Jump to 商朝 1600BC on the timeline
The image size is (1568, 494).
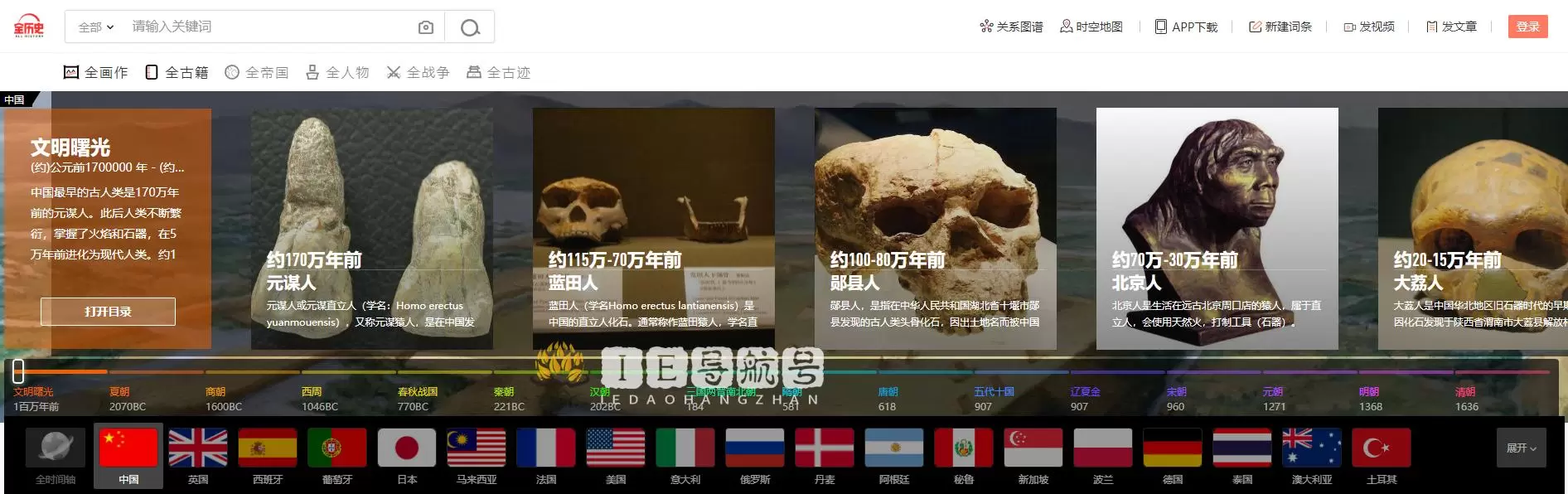pos(224,399)
